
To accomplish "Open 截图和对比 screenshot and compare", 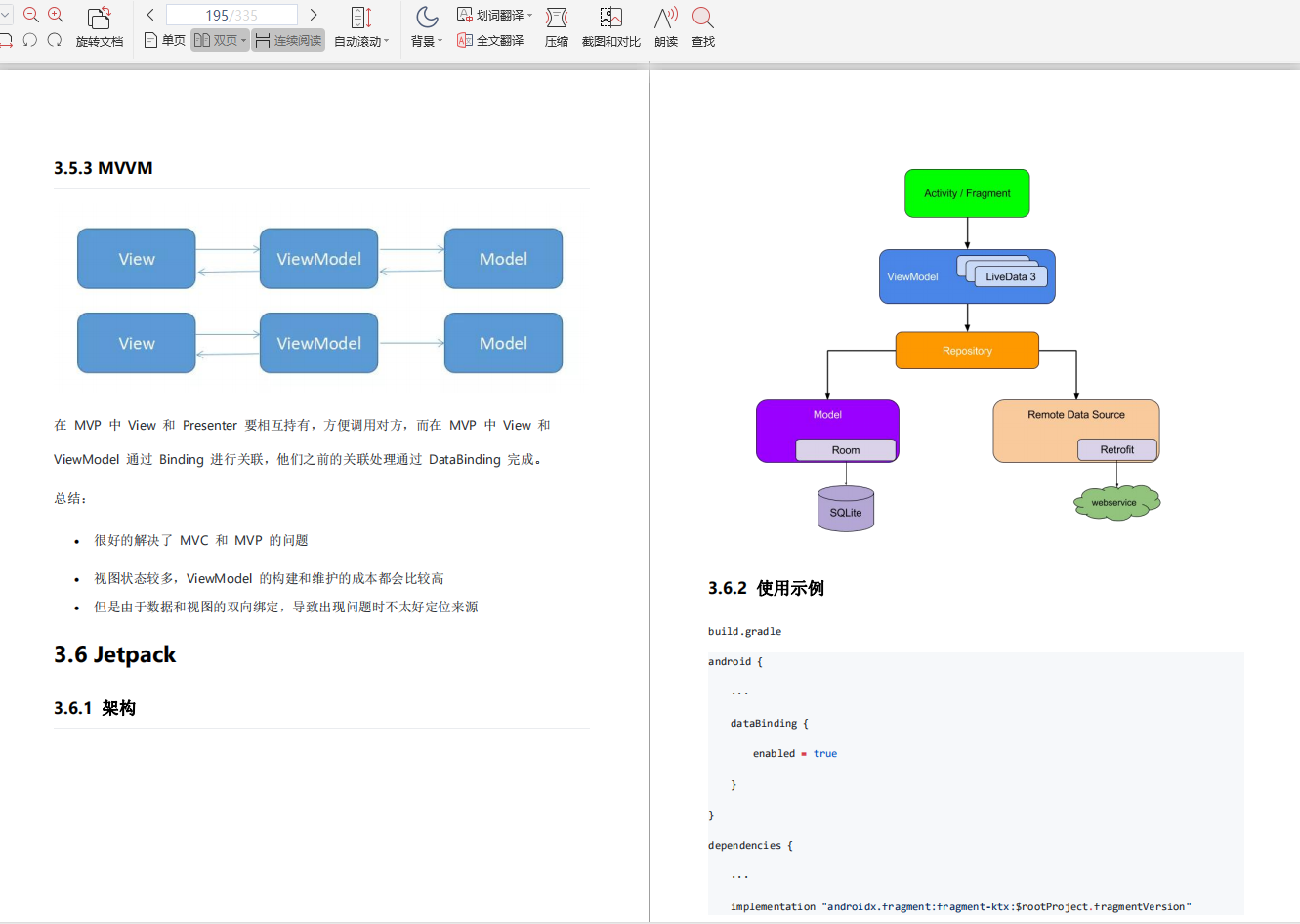I will click(611, 27).
